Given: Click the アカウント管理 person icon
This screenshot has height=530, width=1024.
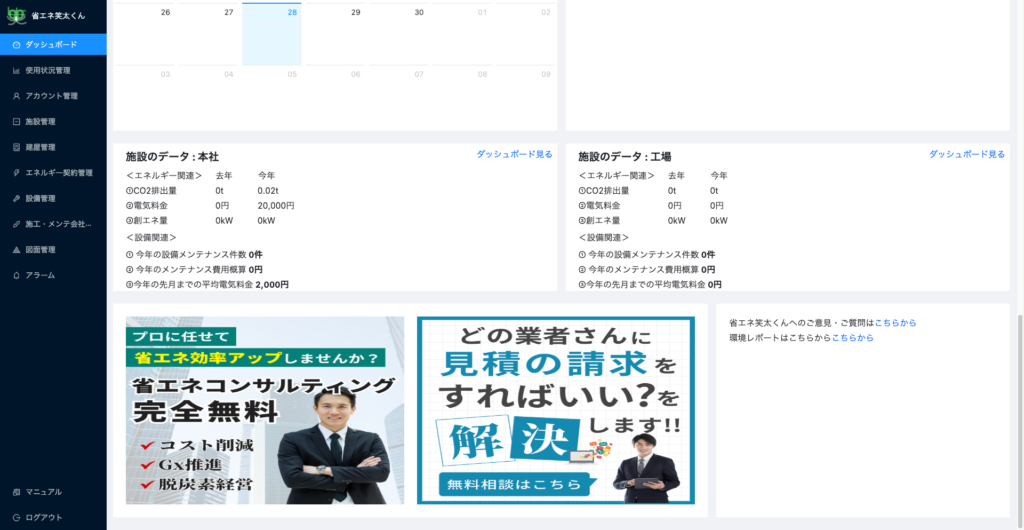Looking at the screenshot, I should pos(16,96).
